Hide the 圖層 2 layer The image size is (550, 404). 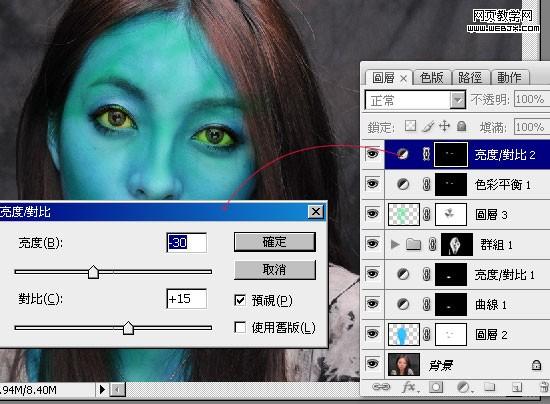tap(373, 334)
